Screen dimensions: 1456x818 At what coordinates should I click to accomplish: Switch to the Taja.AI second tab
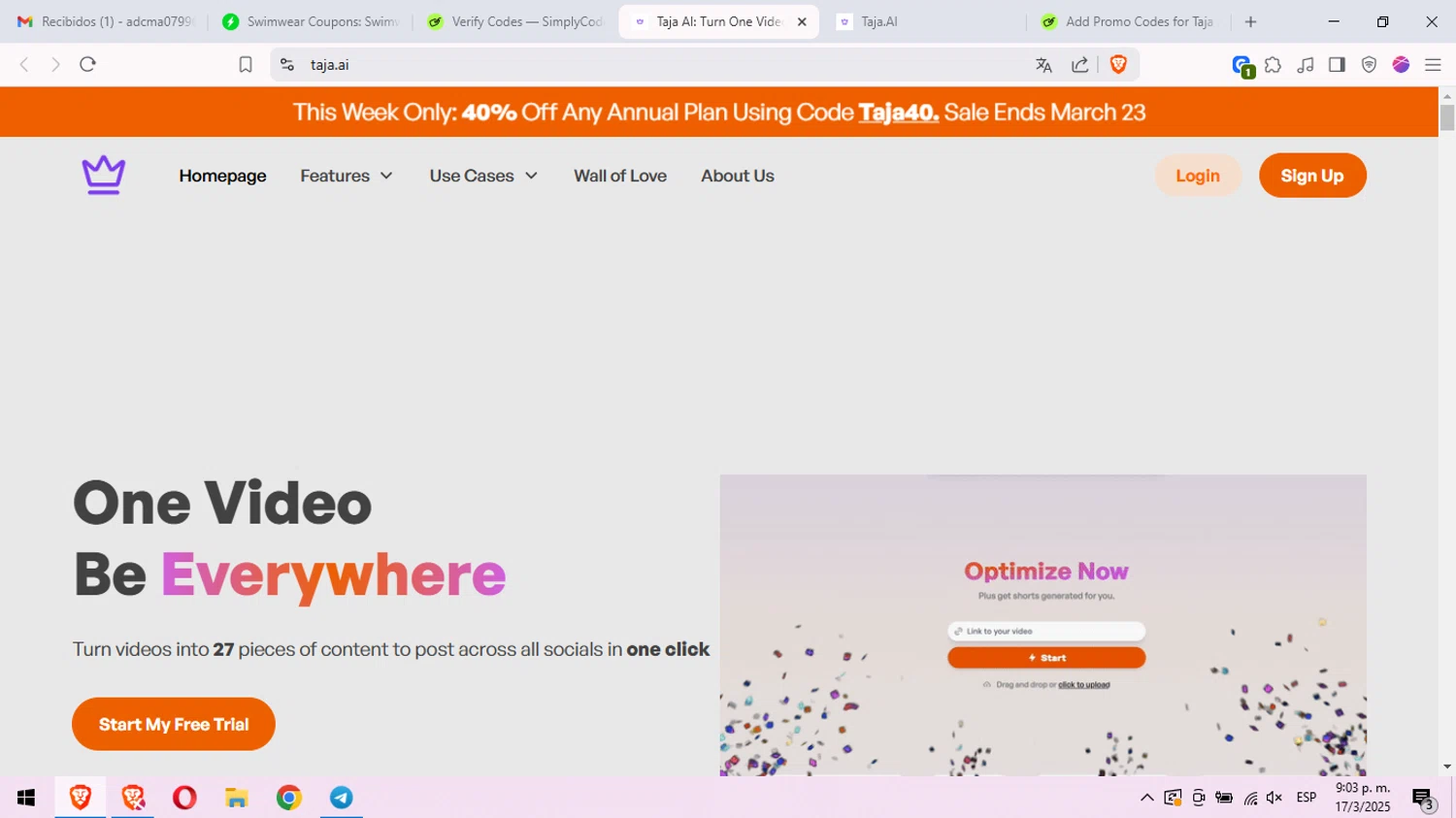[922, 21]
